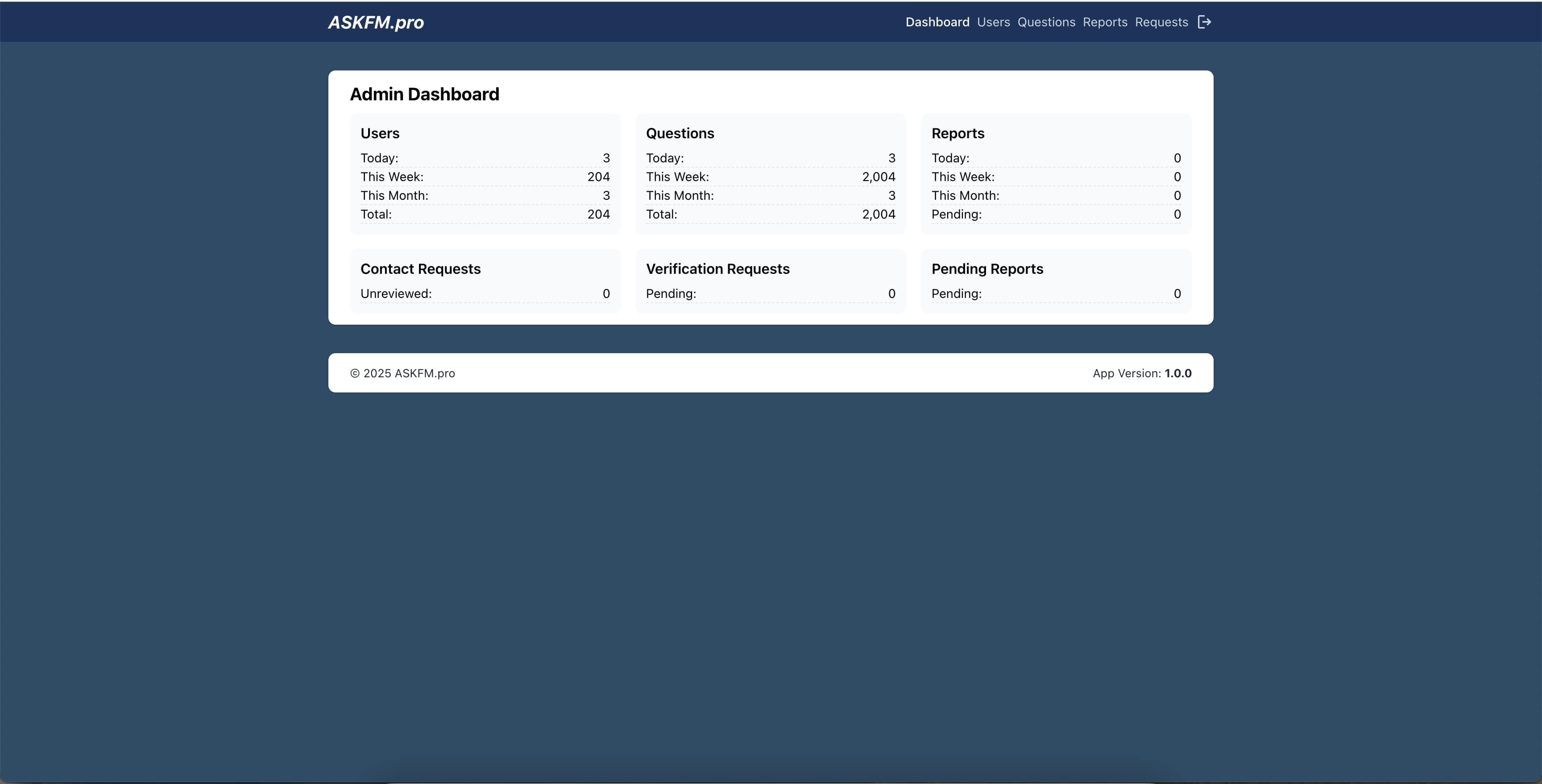Viewport: 1542px width, 784px height.
Task: Click the App Version 1.0.0 text
Action: click(1141, 373)
